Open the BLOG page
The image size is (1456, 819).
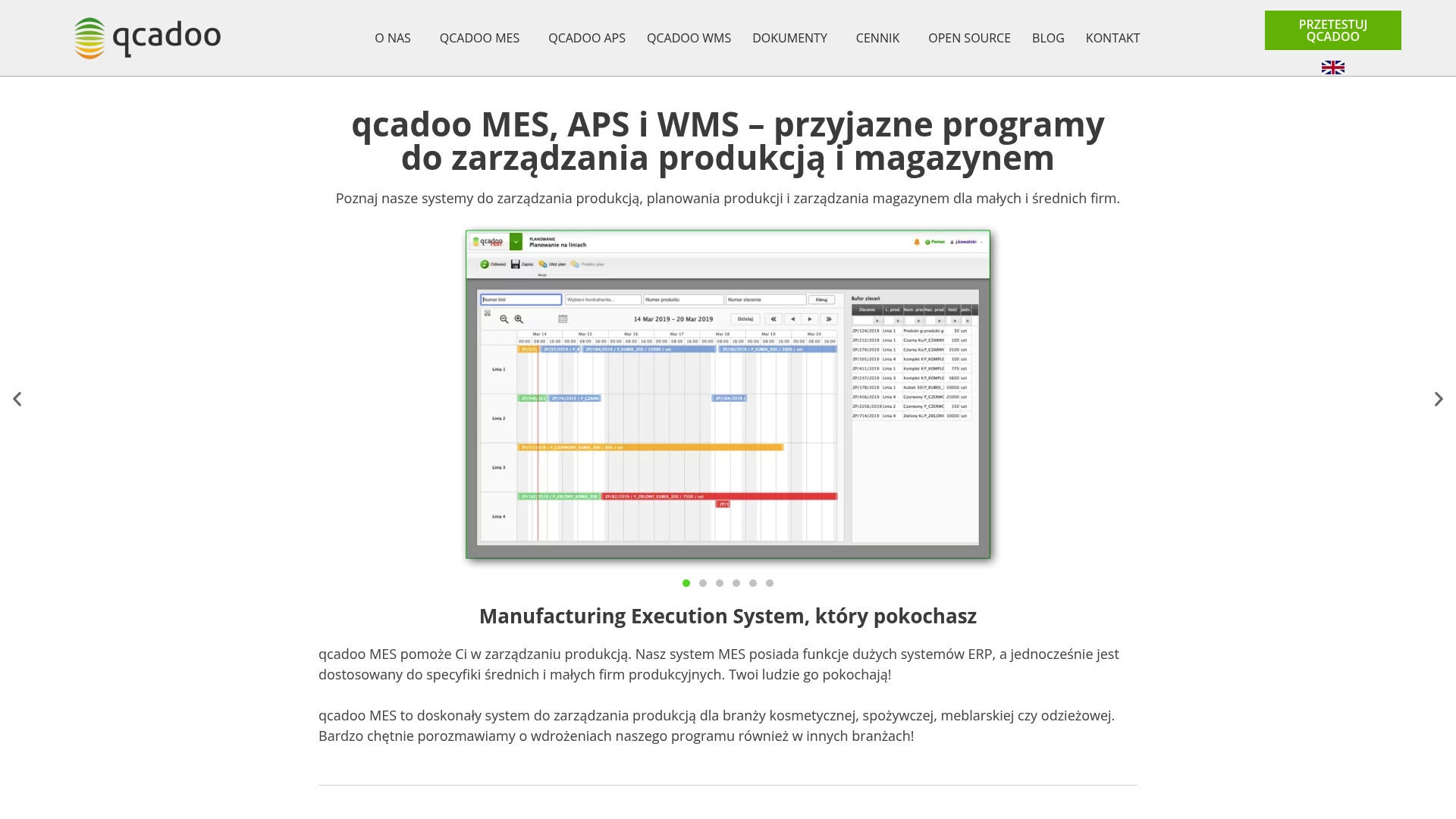click(x=1048, y=38)
